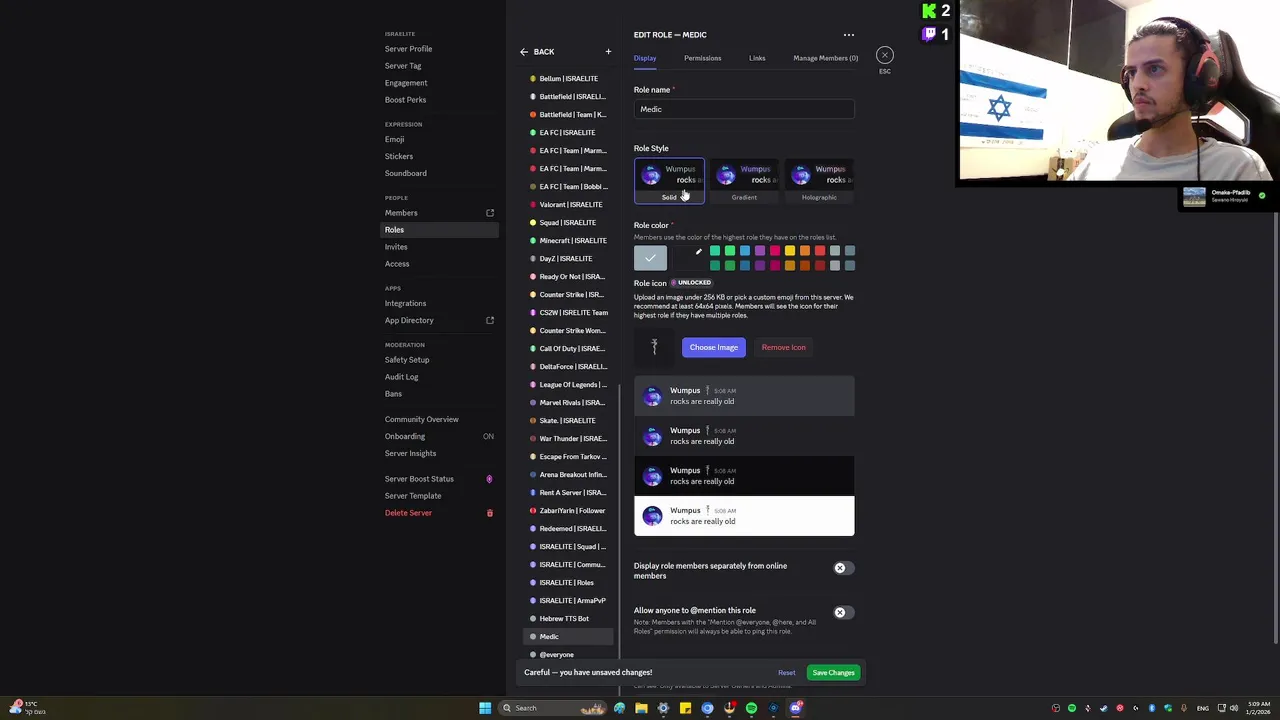
Task: Select the @everyone role in list
Action: coord(568,655)
